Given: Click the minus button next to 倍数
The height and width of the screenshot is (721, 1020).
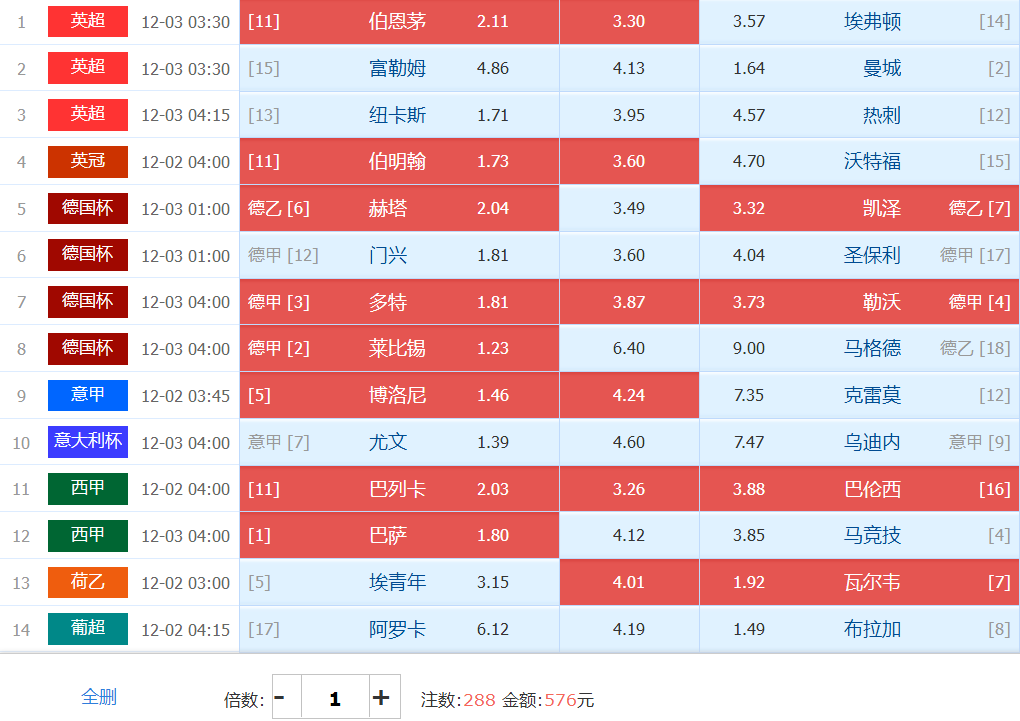Looking at the screenshot, I should click(x=281, y=697).
